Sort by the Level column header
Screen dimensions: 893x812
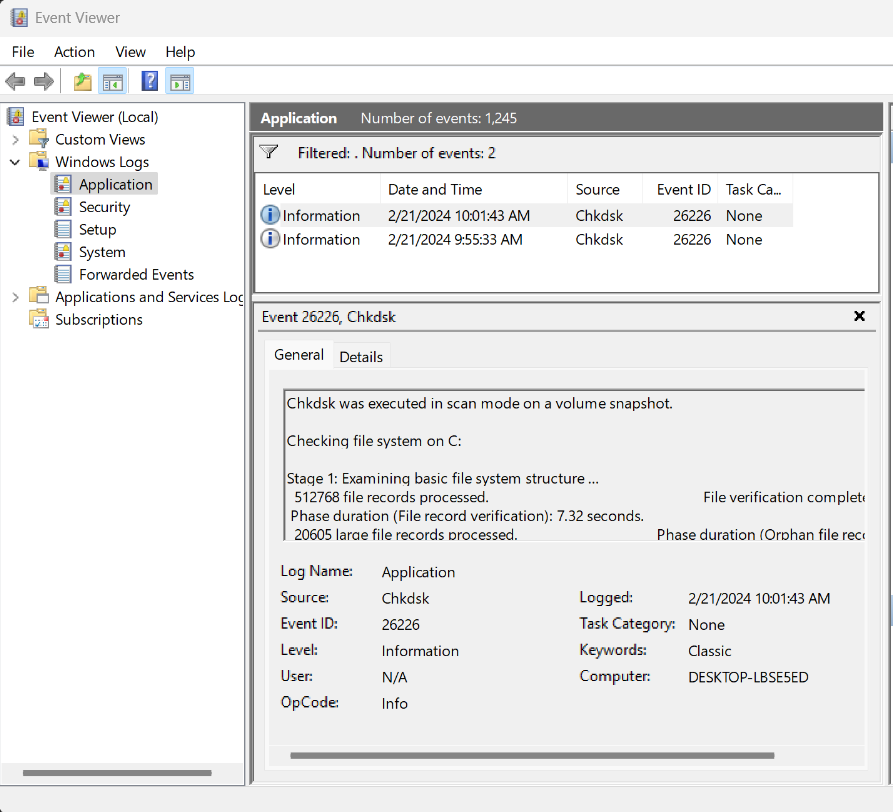pyautogui.click(x=318, y=190)
